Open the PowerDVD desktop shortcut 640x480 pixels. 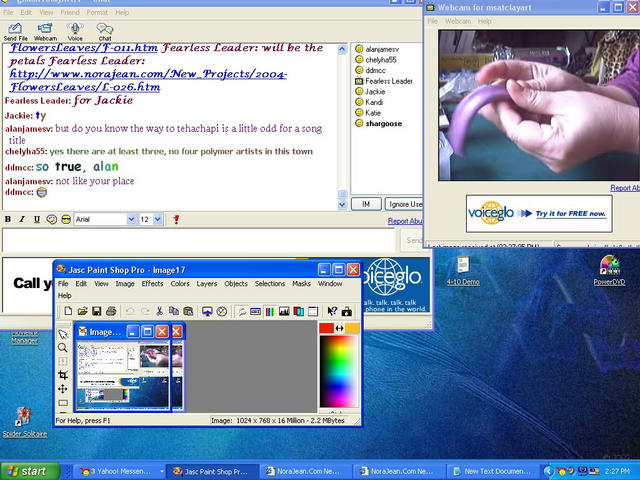pos(609,270)
